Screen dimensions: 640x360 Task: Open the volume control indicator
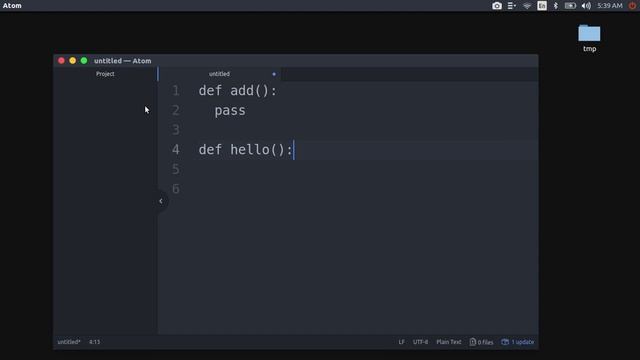click(x=586, y=6)
